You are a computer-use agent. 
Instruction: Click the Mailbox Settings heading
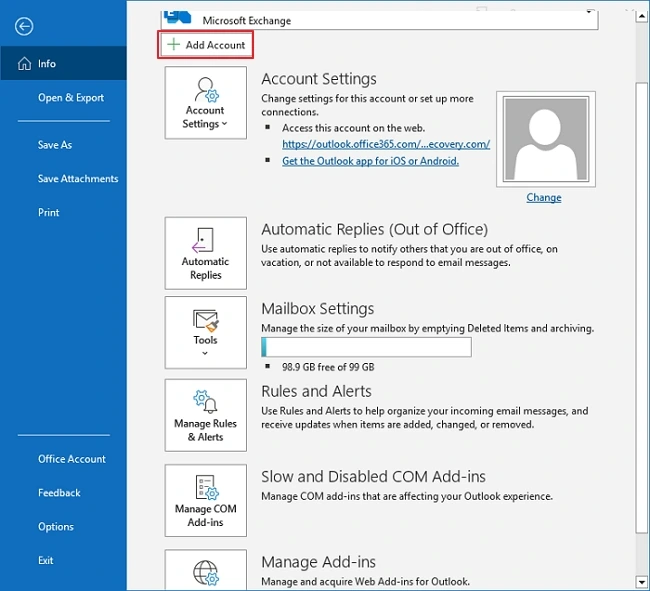pyautogui.click(x=318, y=309)
